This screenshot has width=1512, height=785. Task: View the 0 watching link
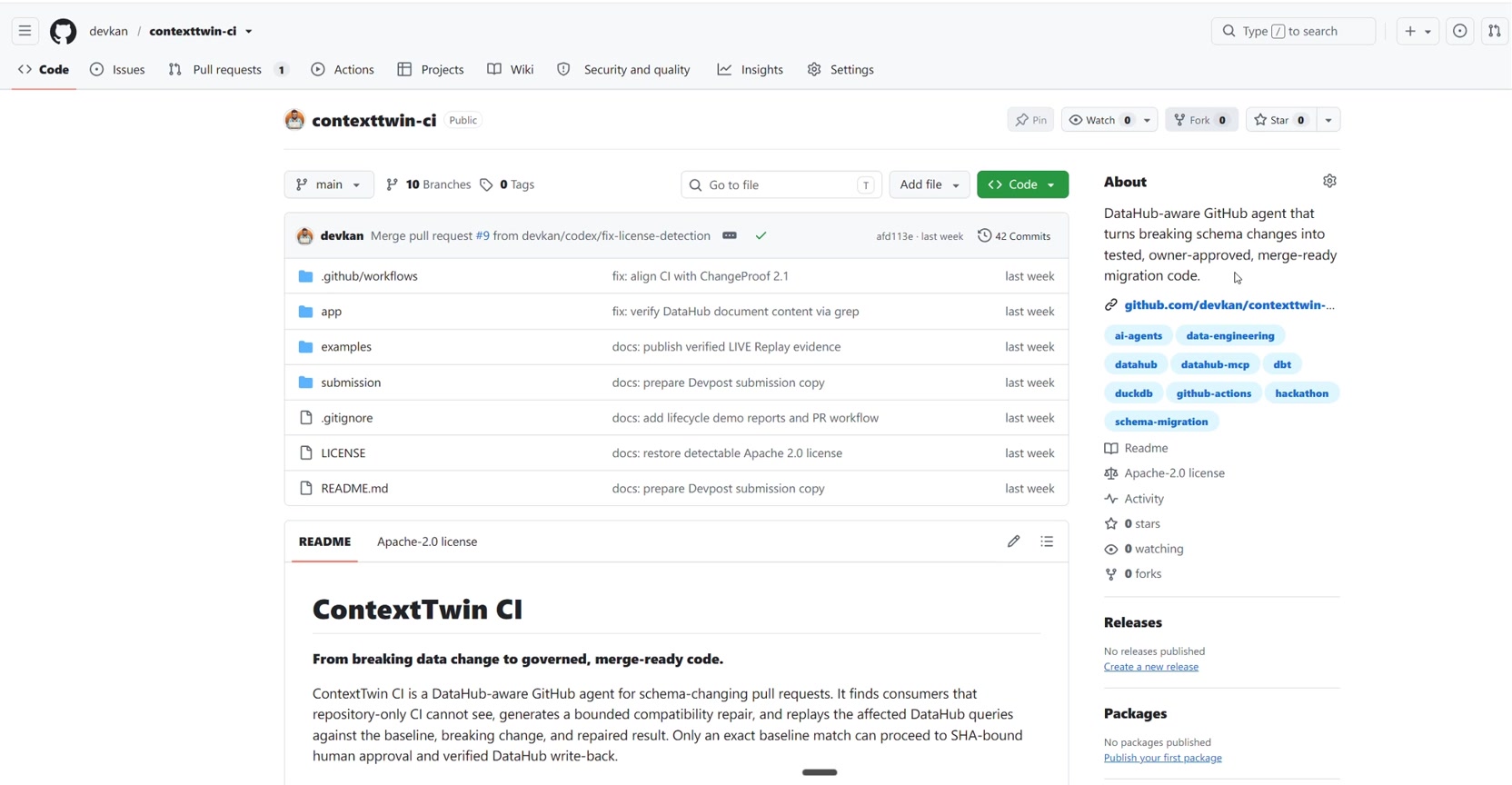coord(1143,549)
